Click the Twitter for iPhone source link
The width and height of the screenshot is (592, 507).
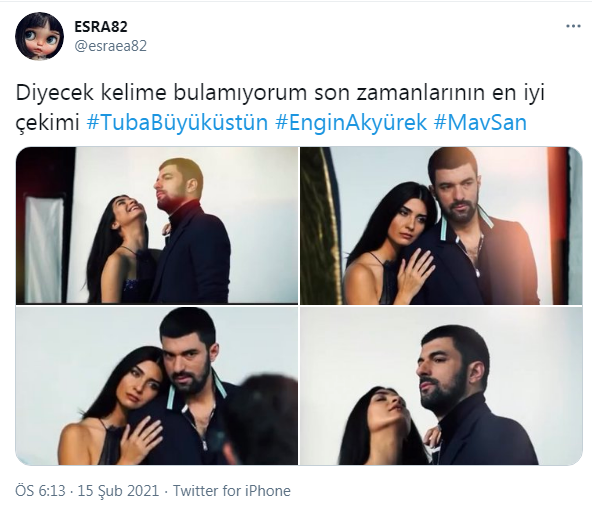coord(232,491)
